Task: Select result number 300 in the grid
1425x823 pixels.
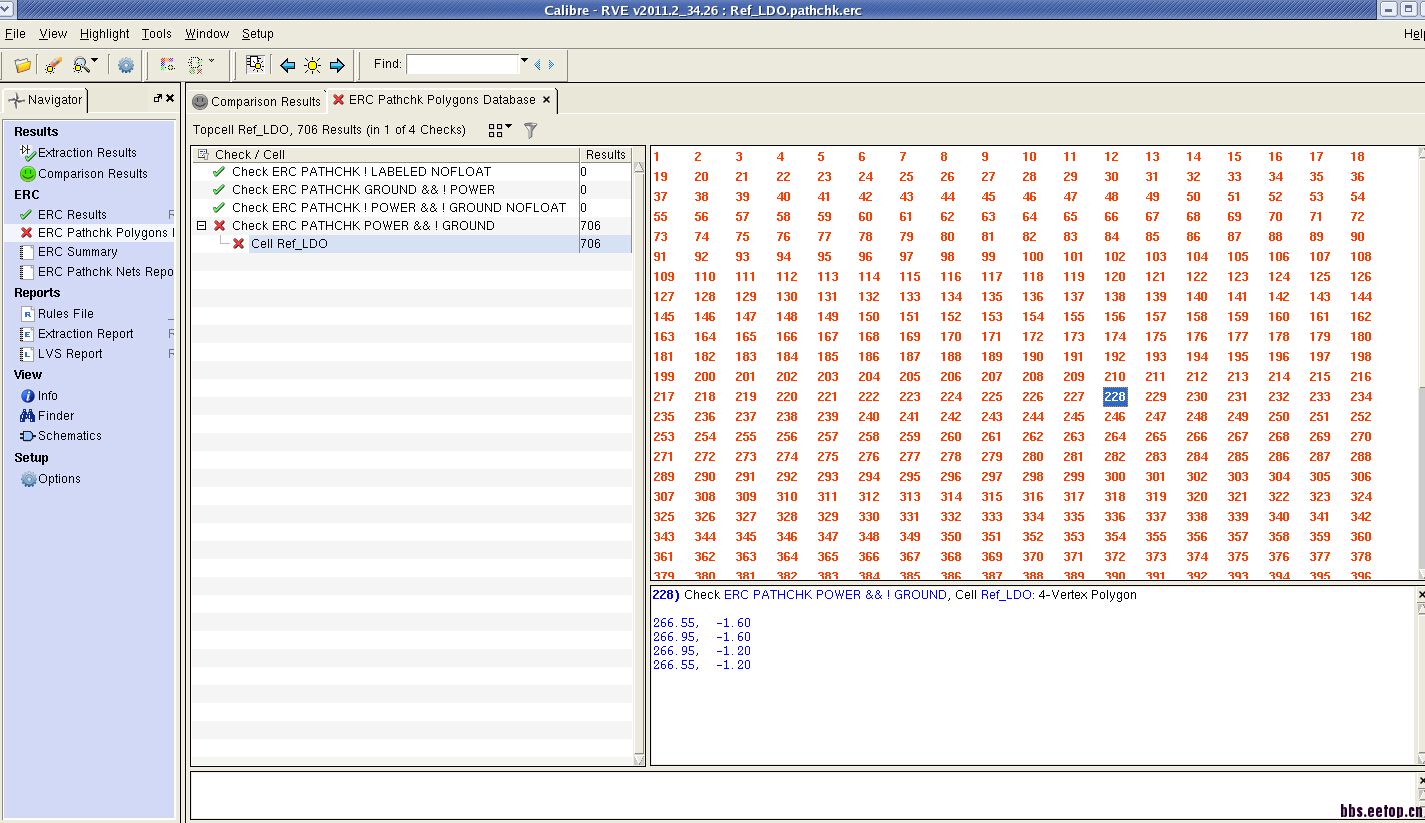Action: pyautogui.click(x=1114, y=477)
